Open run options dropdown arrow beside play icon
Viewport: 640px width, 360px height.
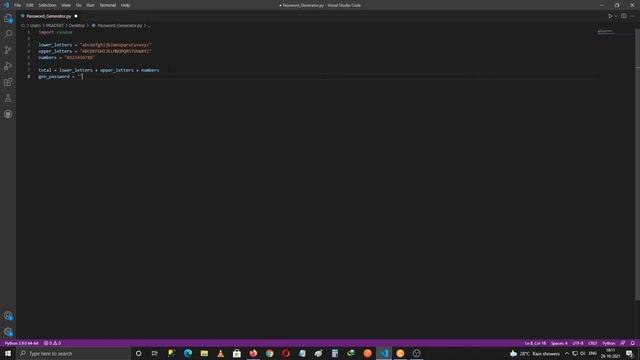tap(616, 16)
